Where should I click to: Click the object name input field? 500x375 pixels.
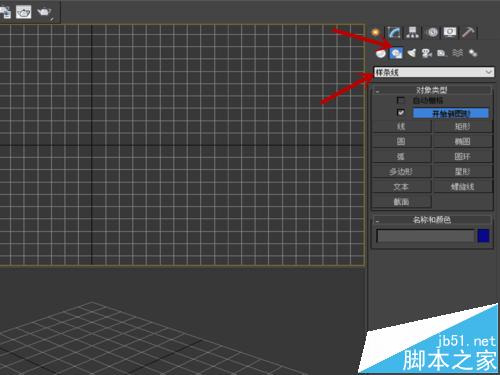[x=425, y=236]
